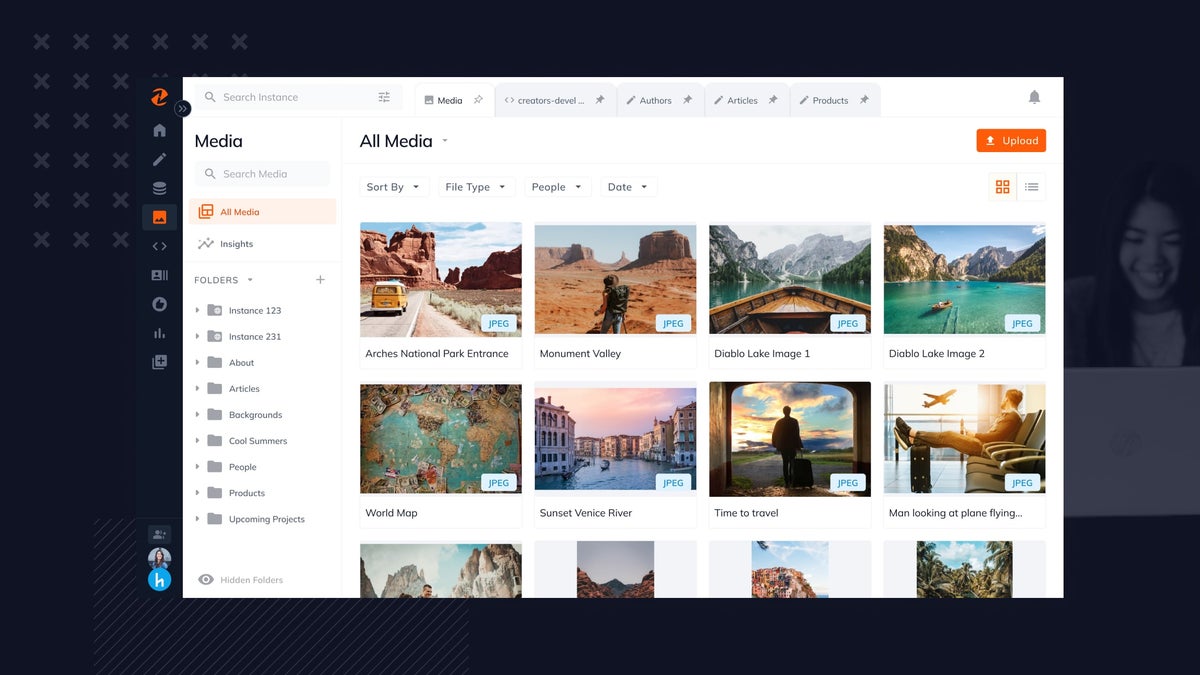The image size is (1200, 675).
Task: Switch to list view layout
Action: click(x=1031, y=186)
